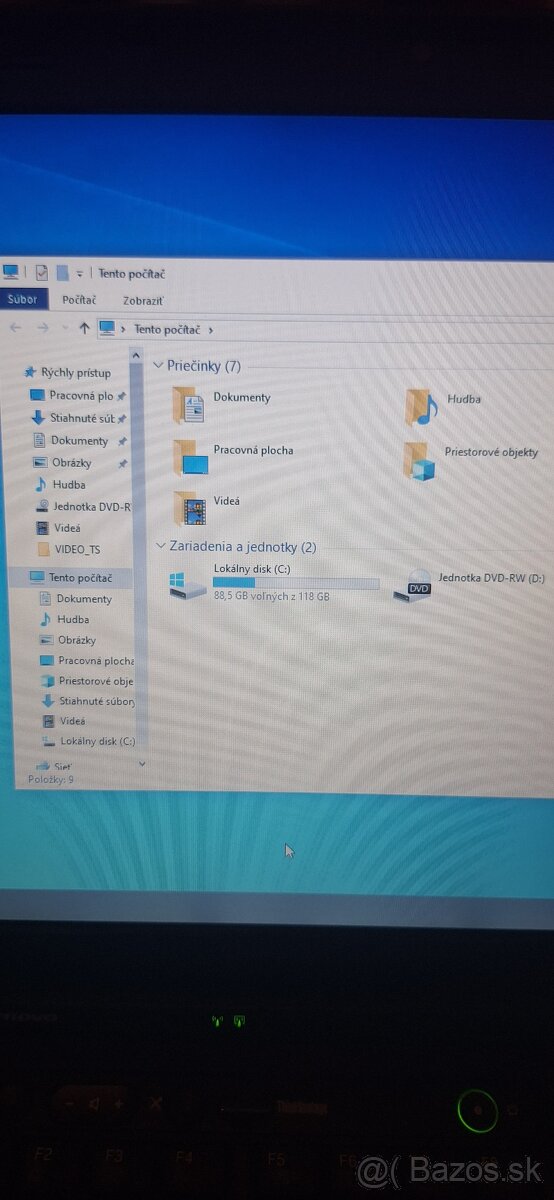Click the Dokumenty label in main pane
This screenshot has width=554, height=1200.
pos(241,398)
